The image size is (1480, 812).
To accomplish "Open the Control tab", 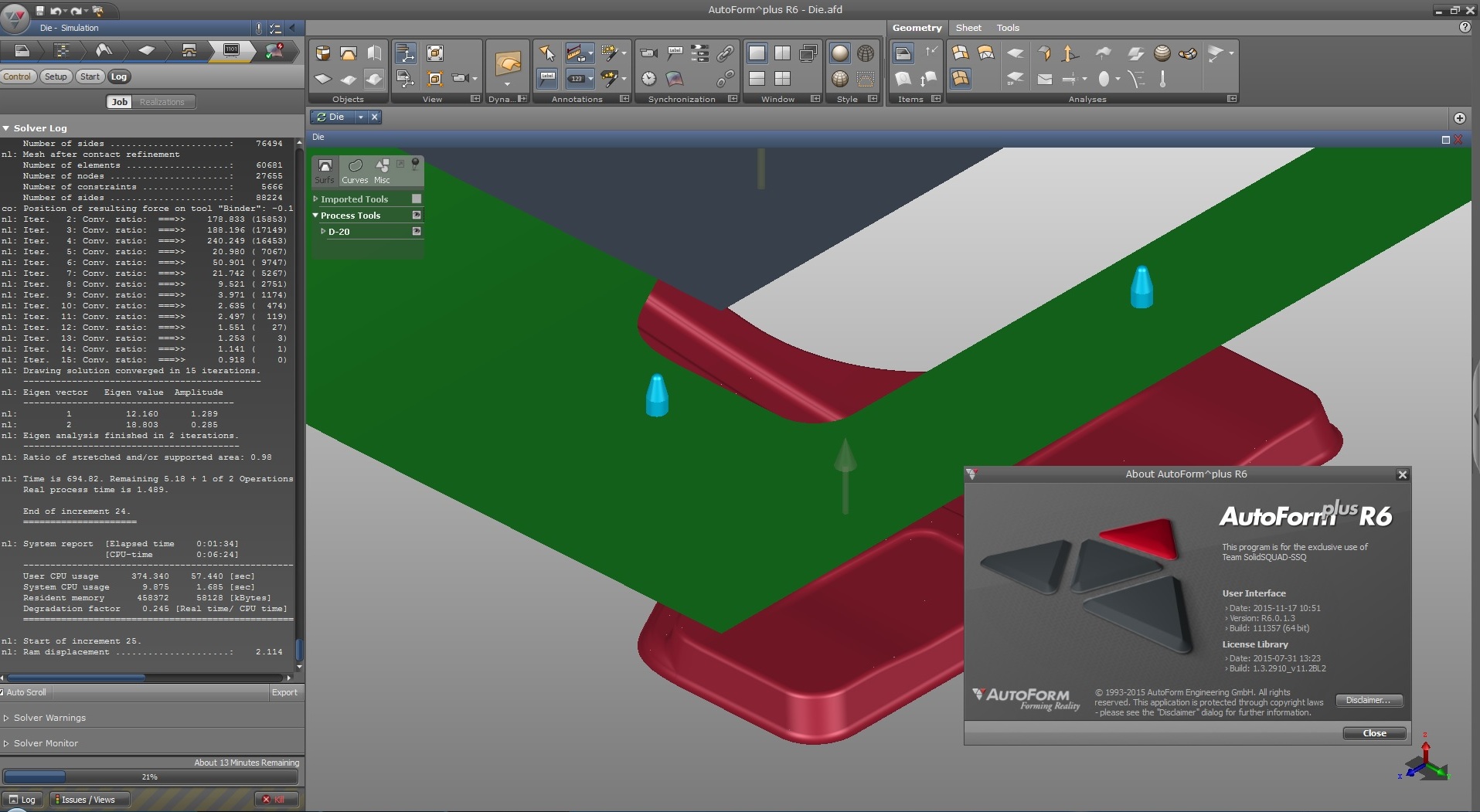I will point(17,76).
